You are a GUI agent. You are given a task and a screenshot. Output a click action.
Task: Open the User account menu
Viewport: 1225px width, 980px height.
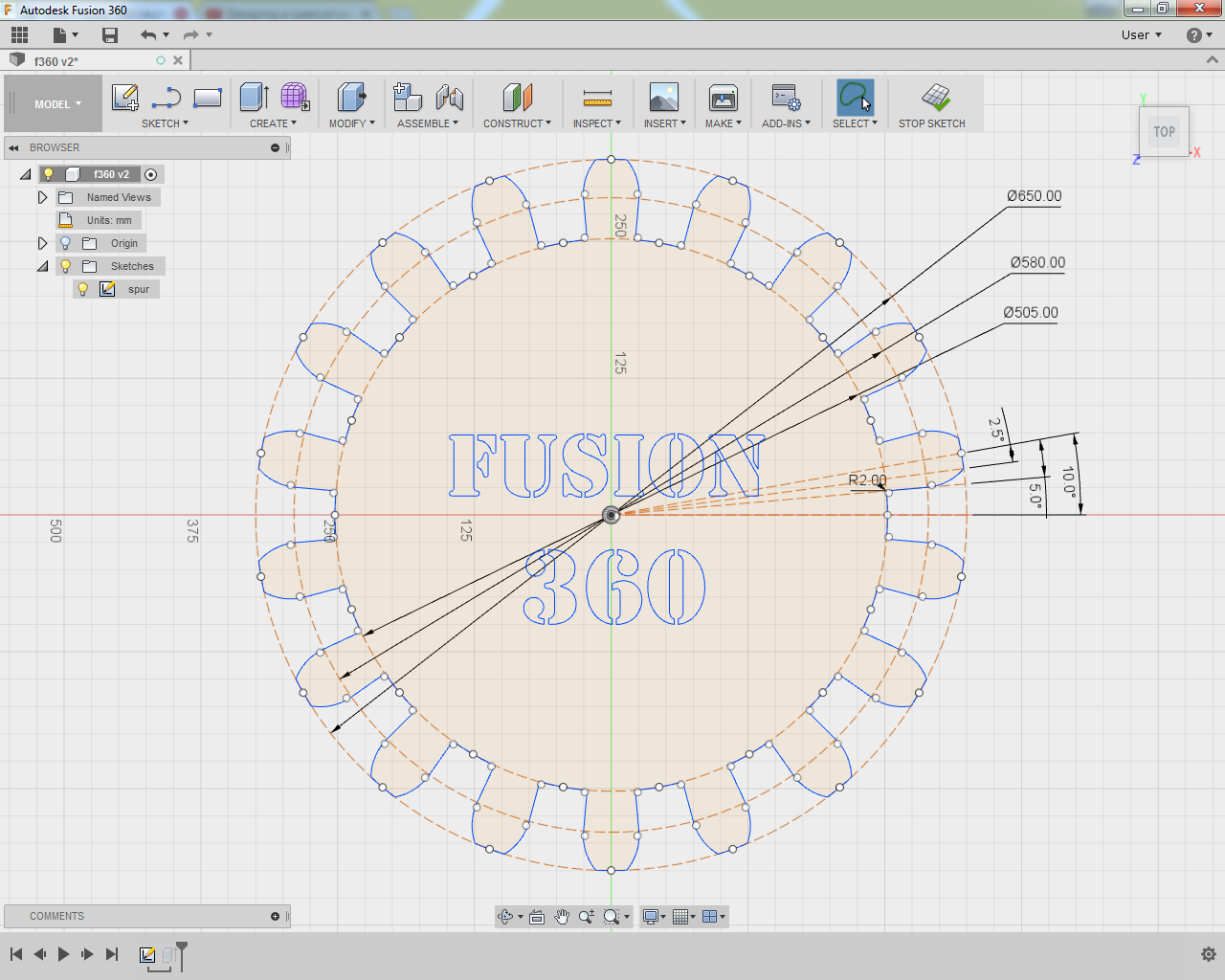[1141, 35]
